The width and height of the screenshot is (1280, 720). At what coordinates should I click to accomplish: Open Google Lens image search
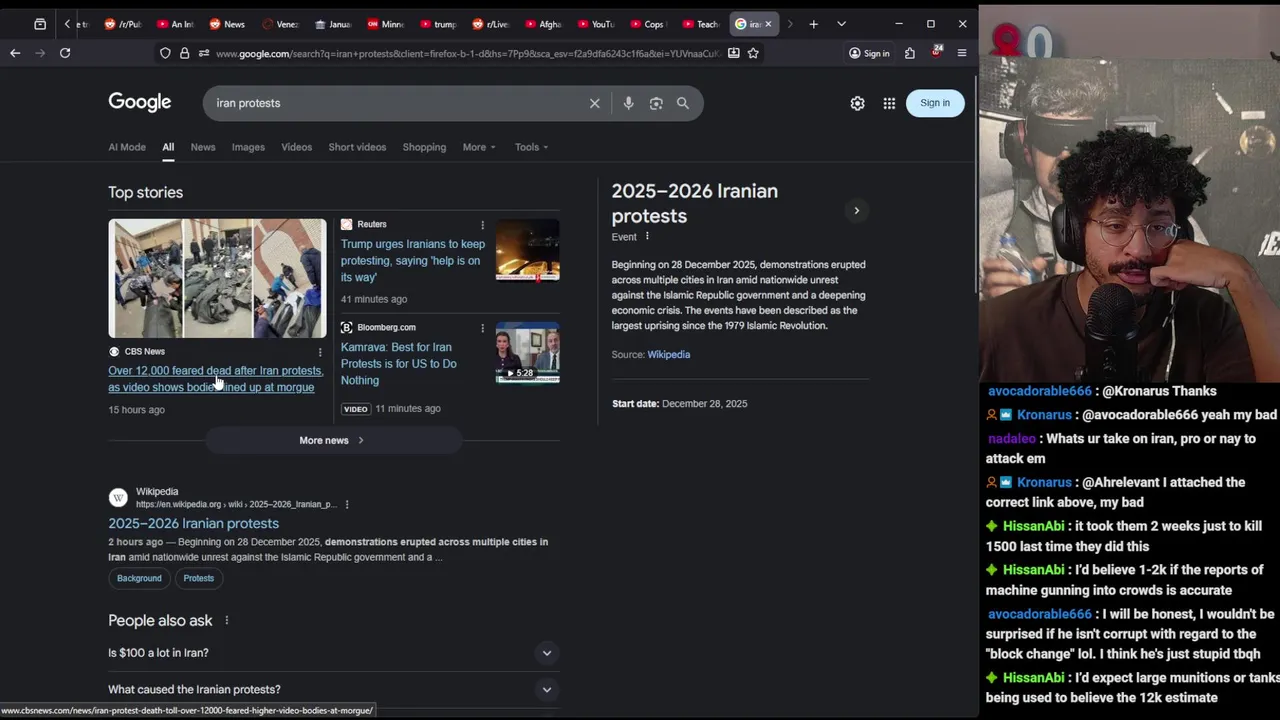[656, 103]
